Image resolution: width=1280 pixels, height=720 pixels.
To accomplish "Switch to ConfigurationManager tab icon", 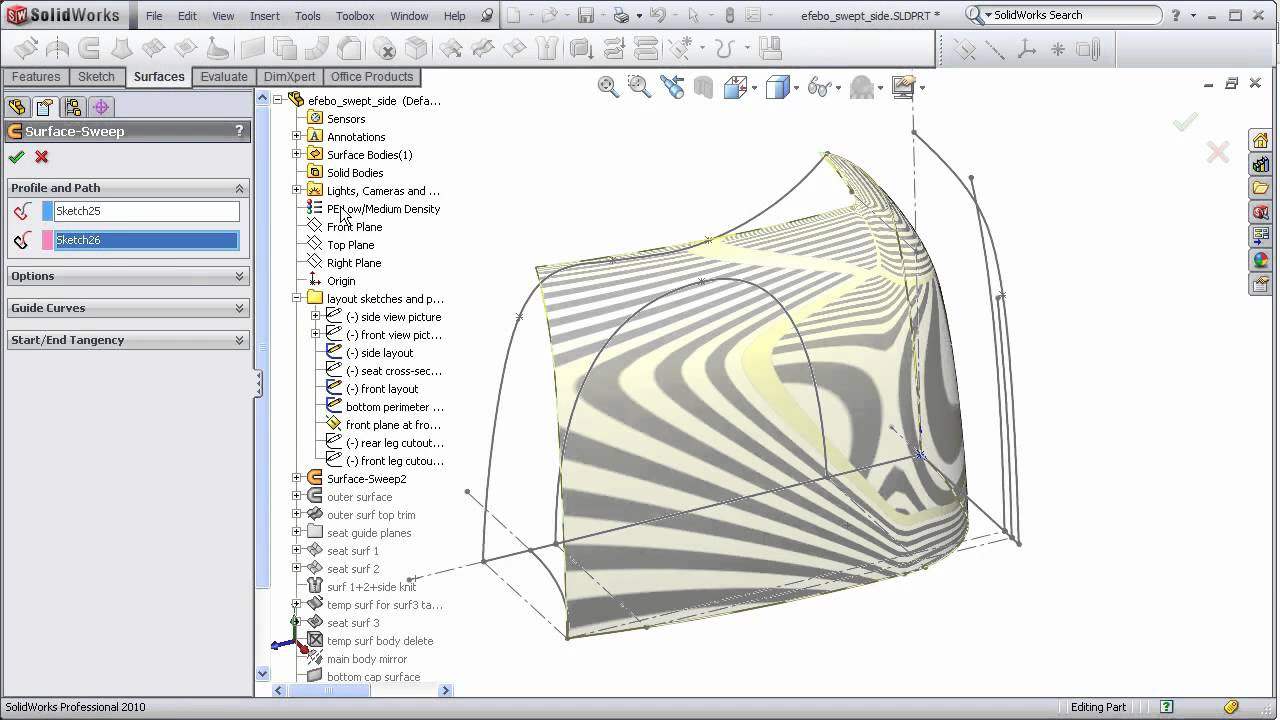I will [x=72, y=107].
